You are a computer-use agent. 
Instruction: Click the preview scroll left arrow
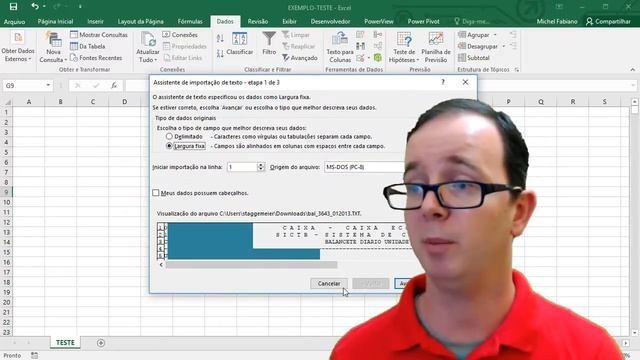click(x=161, y=265)
